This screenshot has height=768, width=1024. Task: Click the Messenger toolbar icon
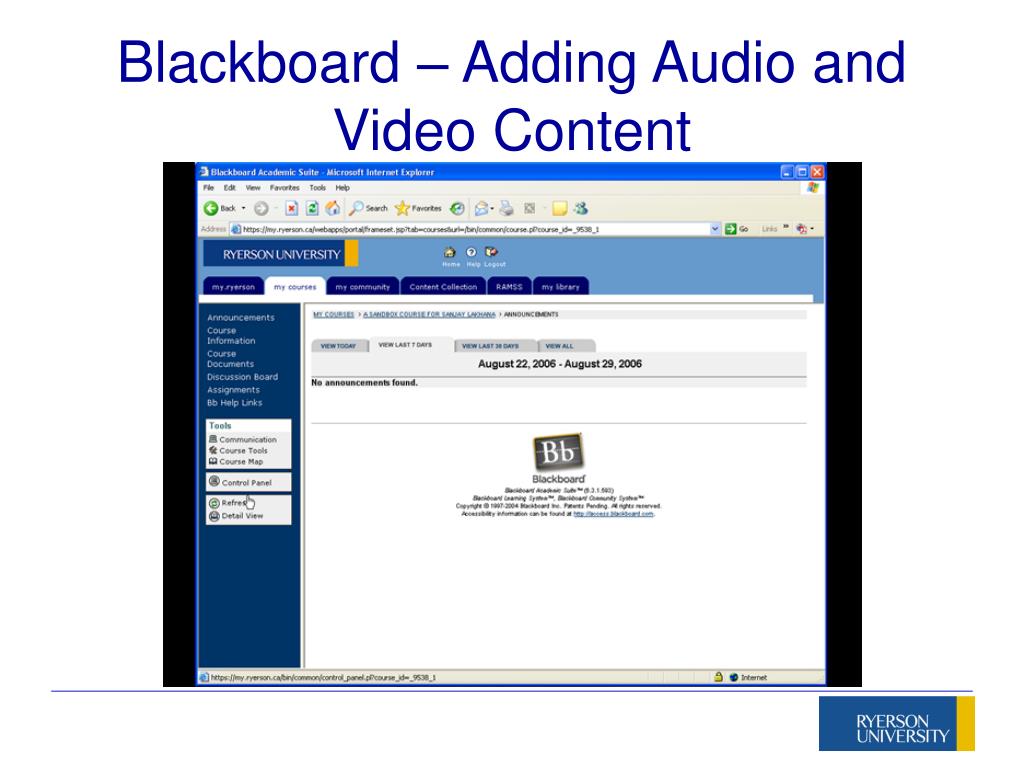click(581, 208)
